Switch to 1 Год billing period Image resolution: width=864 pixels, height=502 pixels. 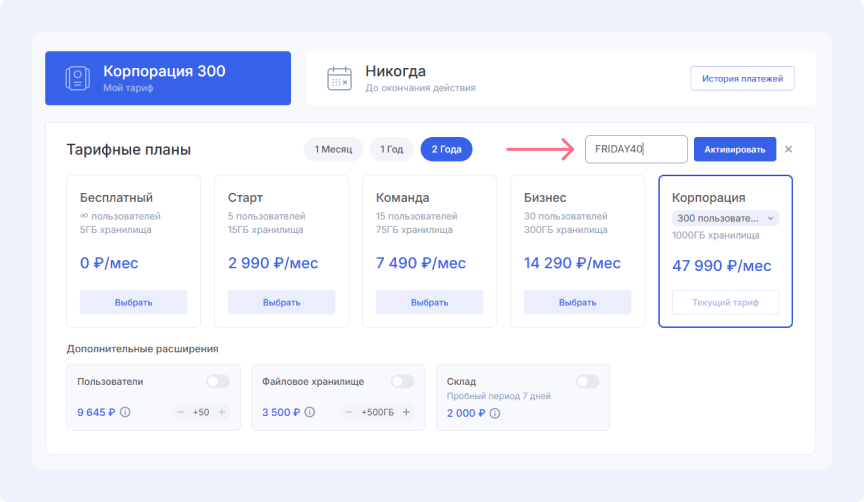pos(391,149)
